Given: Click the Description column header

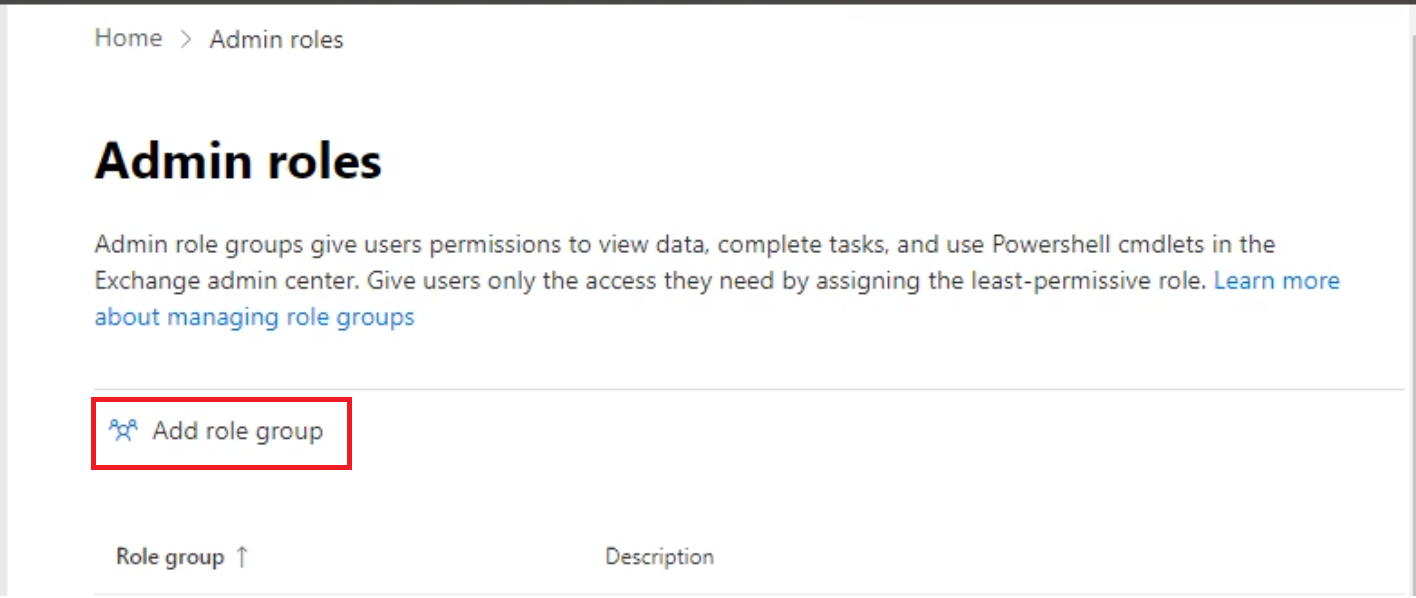Looking at the screenshot, I should pos(659,557).
